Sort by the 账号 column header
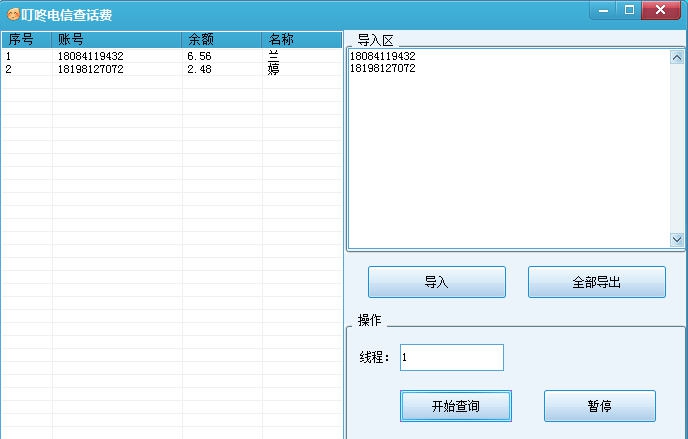688x439 pixels. pyautogui.click(x=117, y=39)
